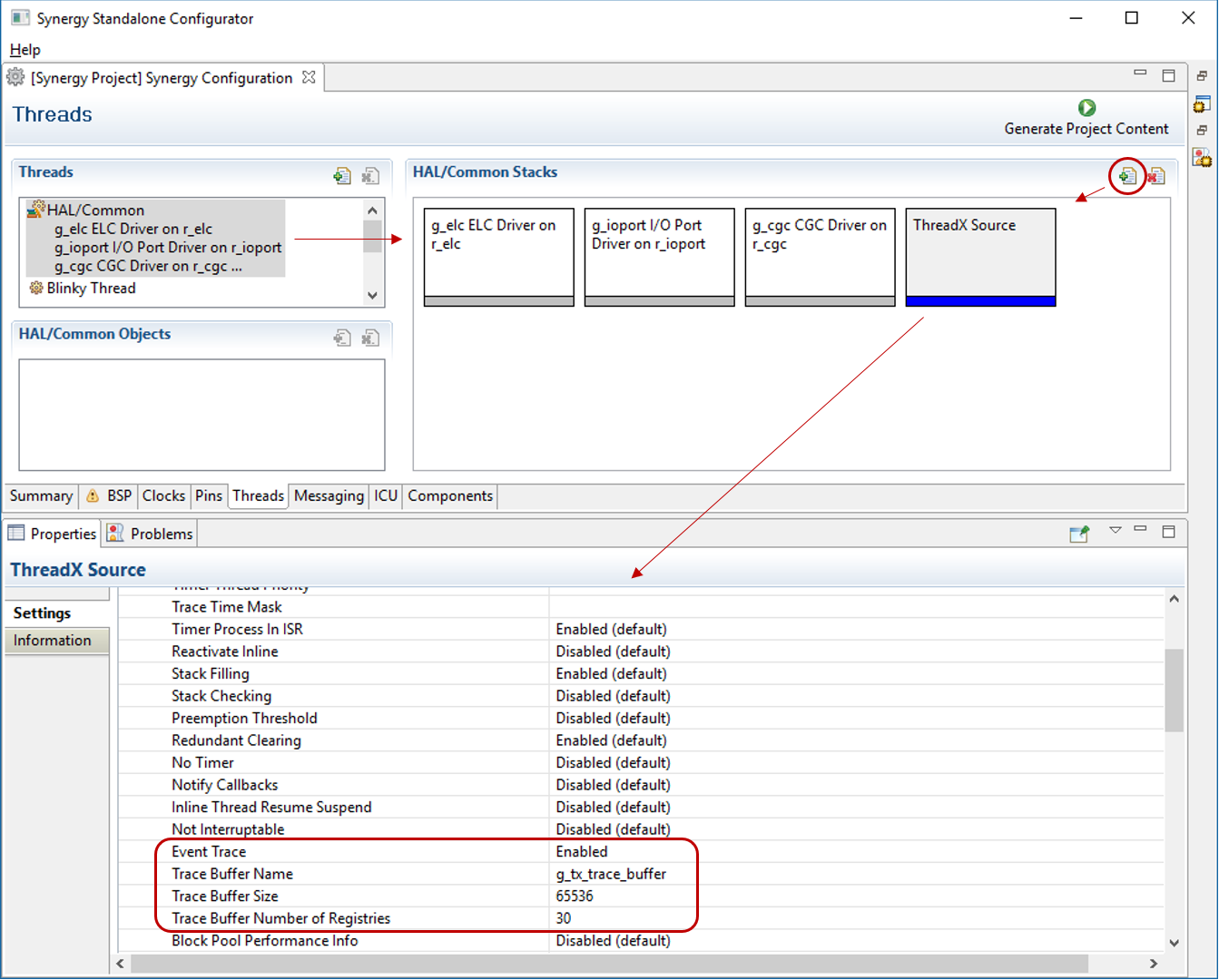Open the perspective icon in right sidebar
1219x980 pixels.
click(x=1202, y=103)
